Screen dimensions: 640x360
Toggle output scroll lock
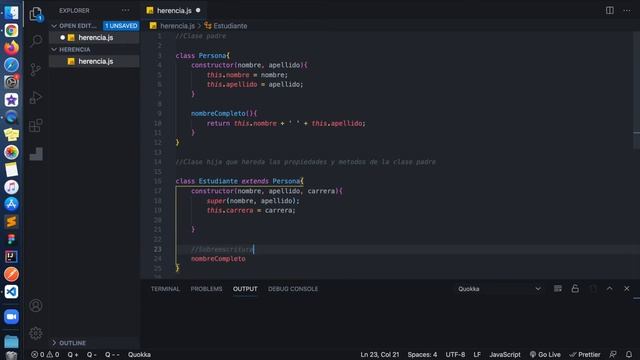pos(575,289)
